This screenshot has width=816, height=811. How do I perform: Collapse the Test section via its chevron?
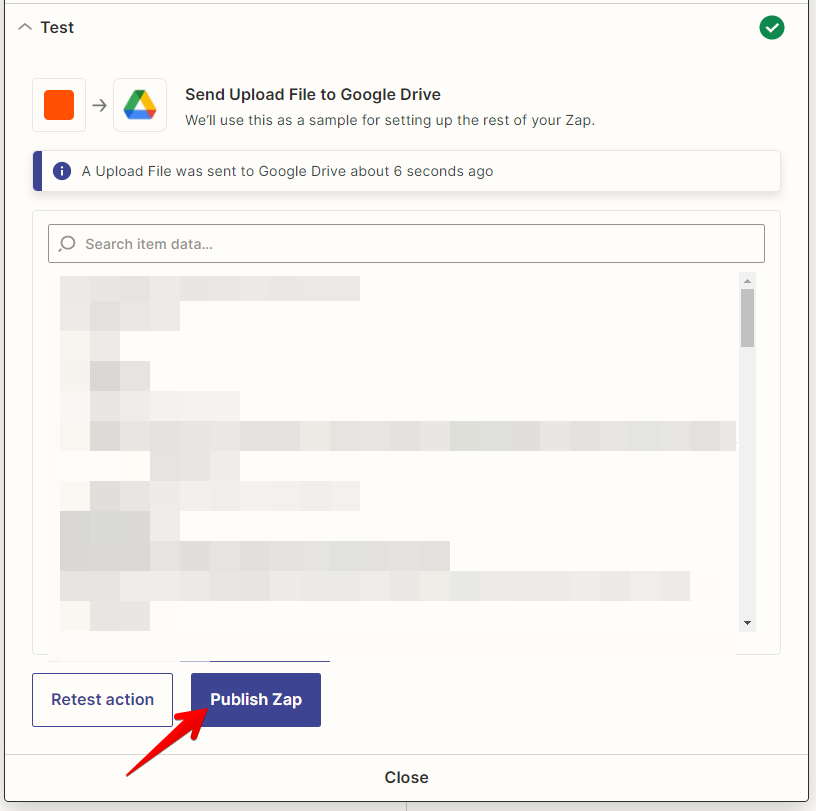click(24, 27)
